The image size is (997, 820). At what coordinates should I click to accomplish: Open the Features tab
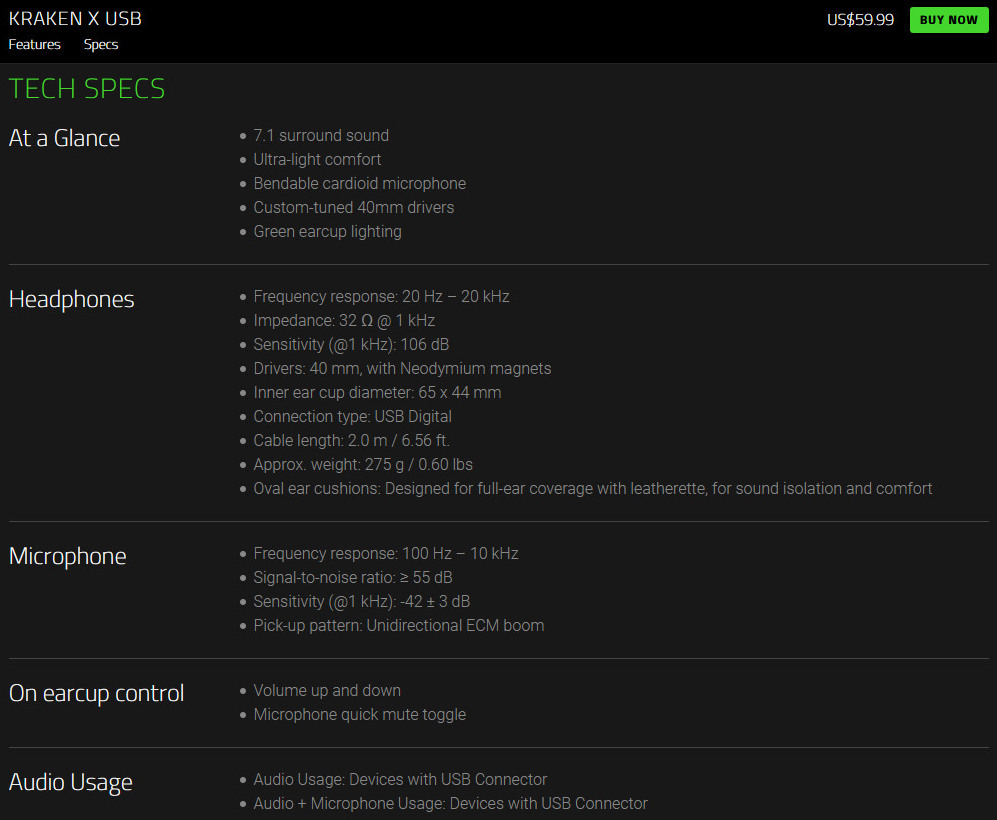[x=35, y=45]
